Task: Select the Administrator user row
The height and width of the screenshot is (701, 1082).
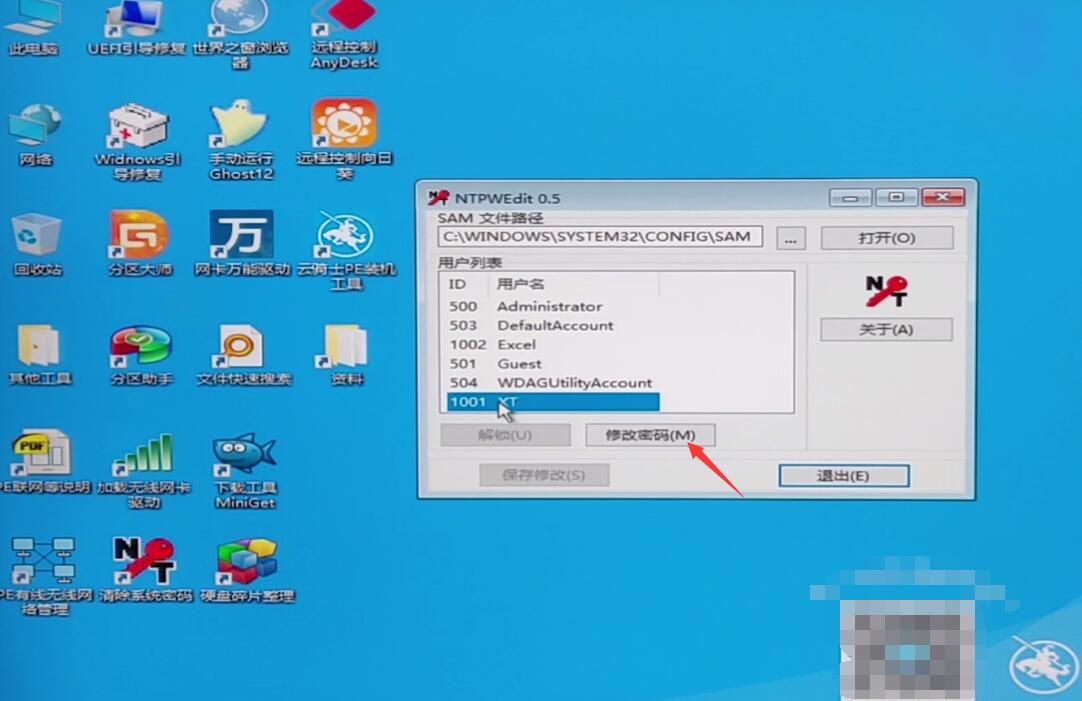Action: [x=553, y=306]
